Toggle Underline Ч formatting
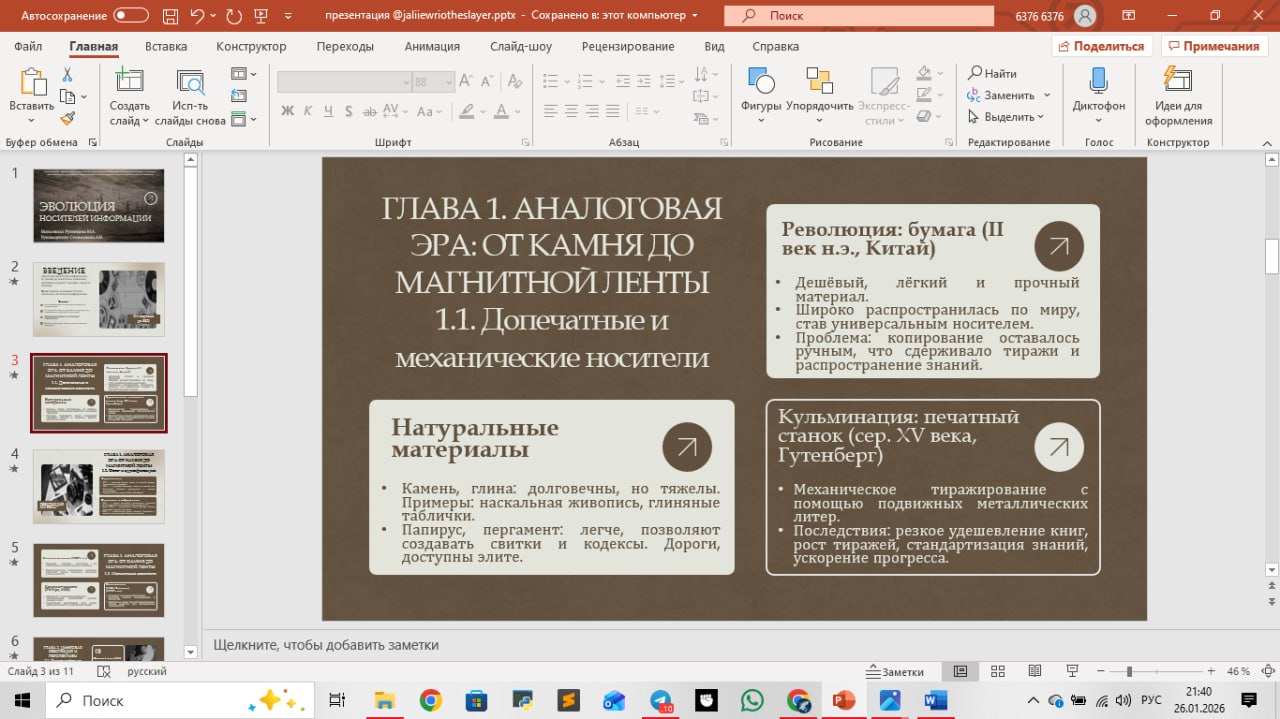This screenshot has height=719, width=1280. 330,111
